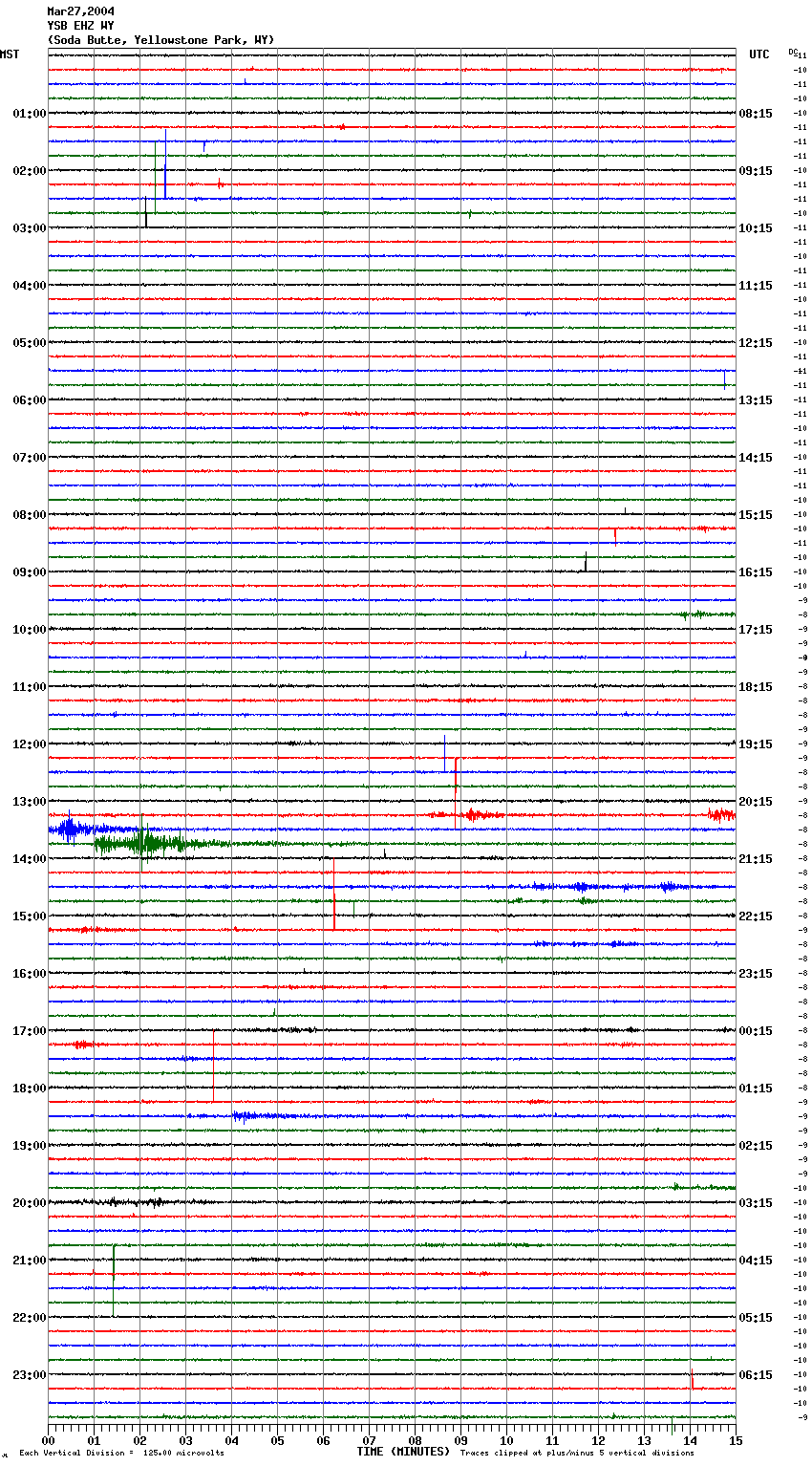Pick minute tick label 05 on the axis

(277, 1440)
